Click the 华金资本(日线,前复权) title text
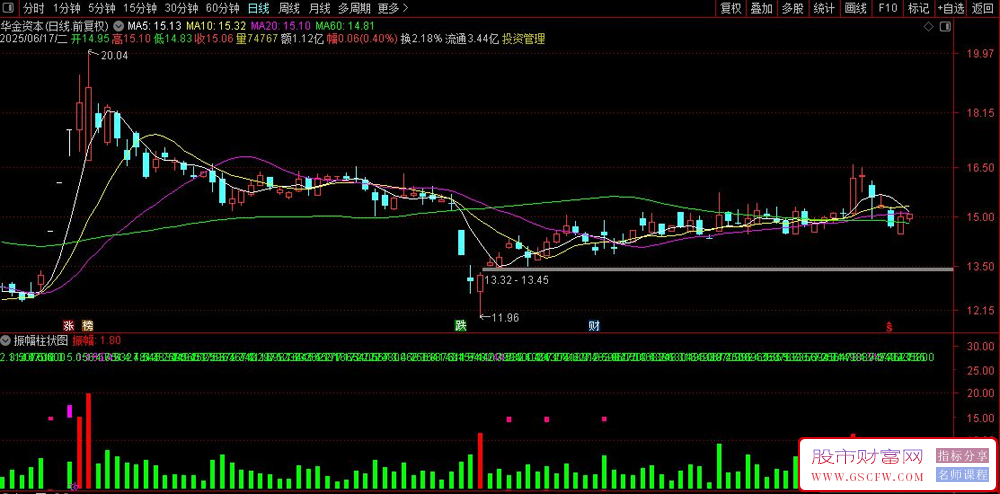Image resolution: width=1000 pixels, height=494 pixels. [55, 27]
